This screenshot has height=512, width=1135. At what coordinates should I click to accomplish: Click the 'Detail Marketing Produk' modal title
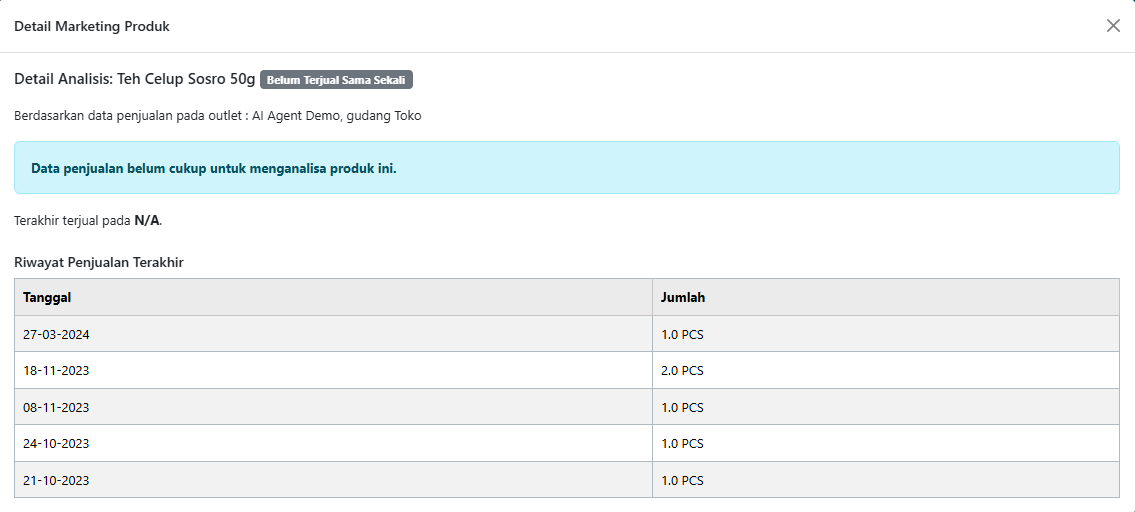92,26
